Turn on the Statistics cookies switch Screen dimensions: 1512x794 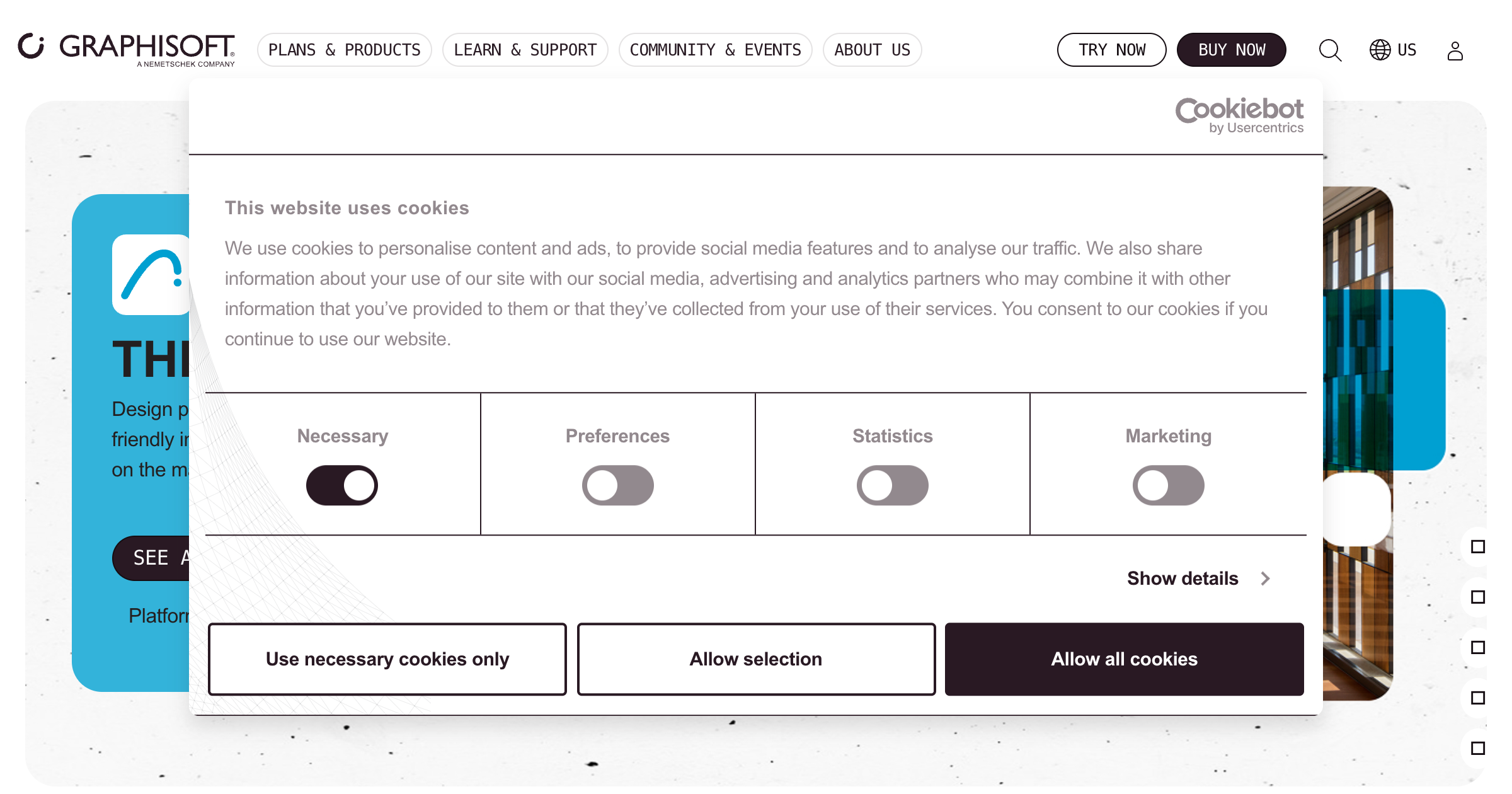[892, 485]
